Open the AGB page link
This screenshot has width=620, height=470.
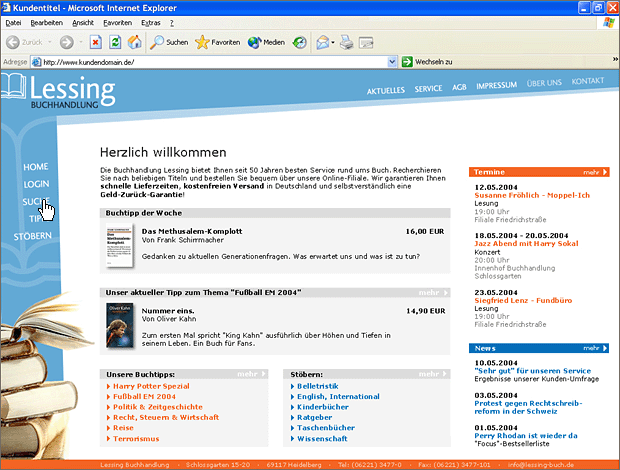click(459, 87)
